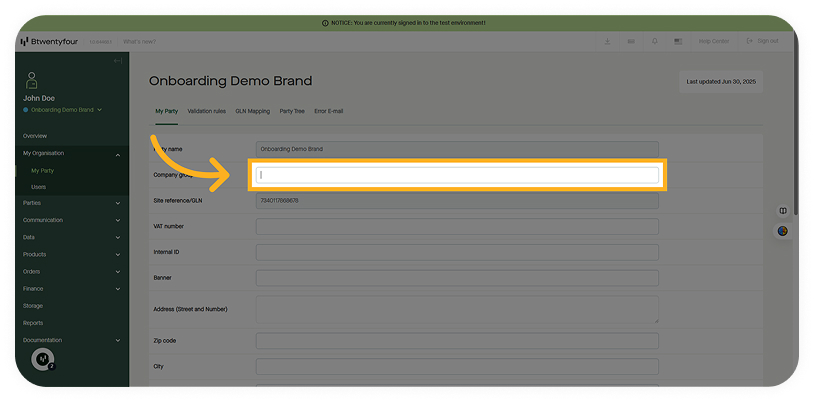This screenshot has height=402, width=814.
Task: Click the language flag icon
Action: click(x=678, y=41)
